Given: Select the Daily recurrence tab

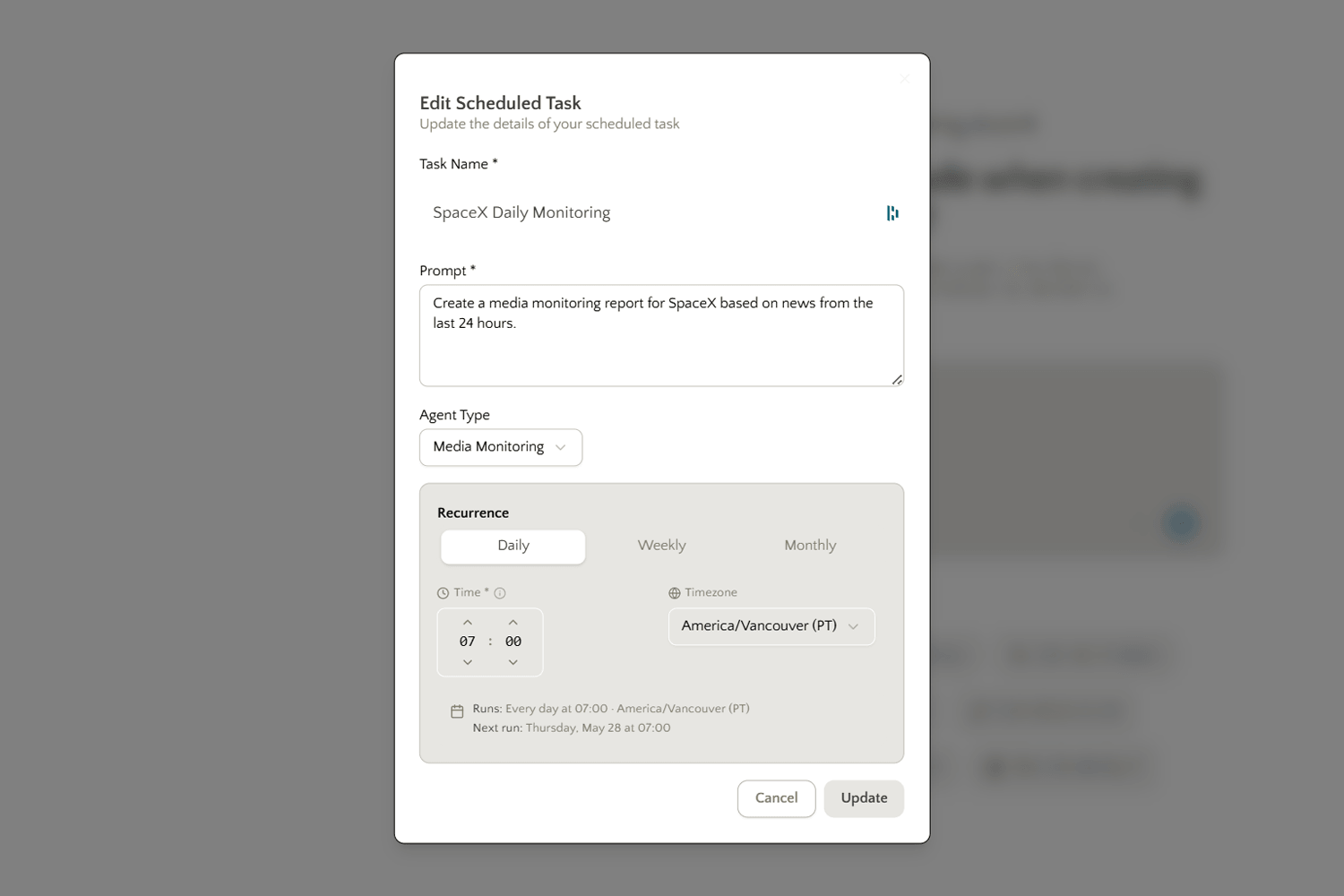Looking at the screenshot, I should [x=513, y=546].
